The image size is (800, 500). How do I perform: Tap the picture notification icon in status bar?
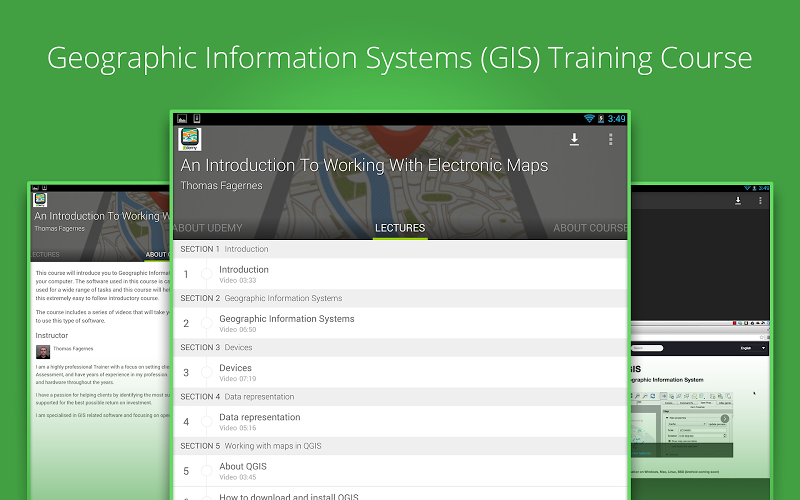[182, 119]
